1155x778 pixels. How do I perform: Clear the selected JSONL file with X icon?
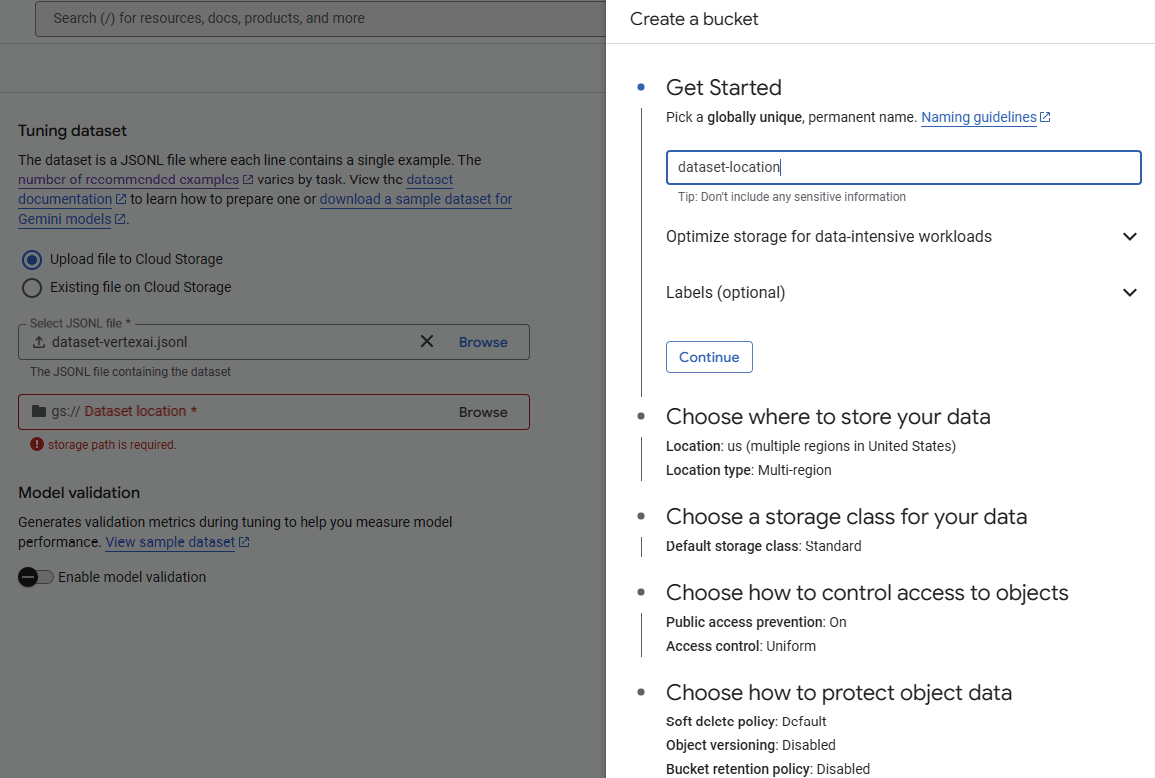427,342
